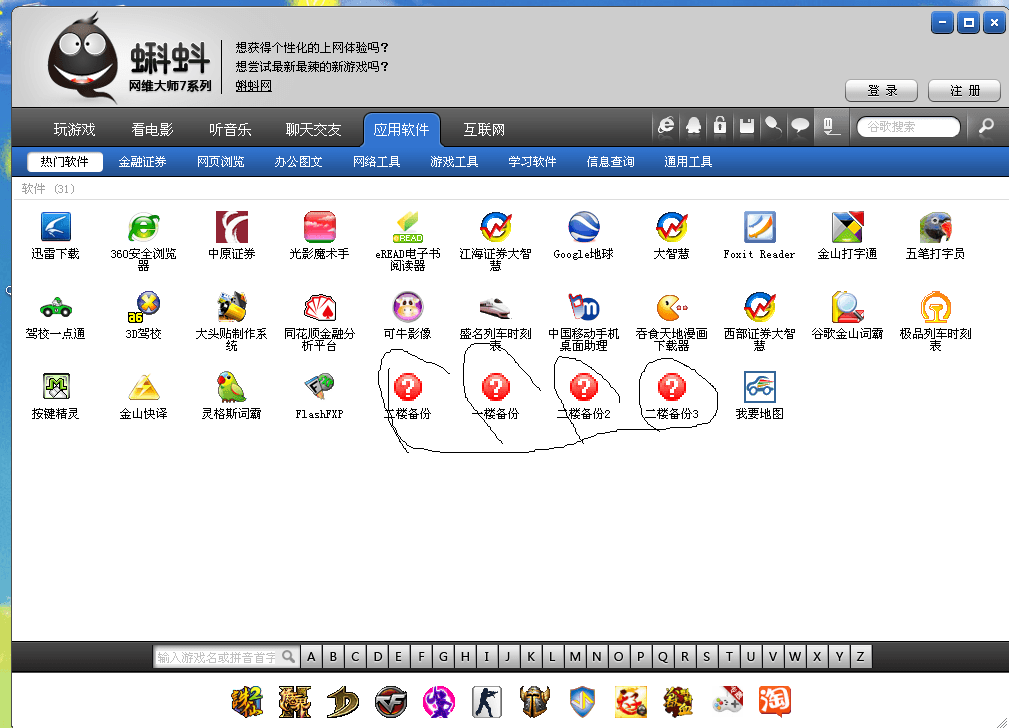Open the 360安全浏览器 icon
The height and width of the screenshot is (728, 1009).
point(144,228)
